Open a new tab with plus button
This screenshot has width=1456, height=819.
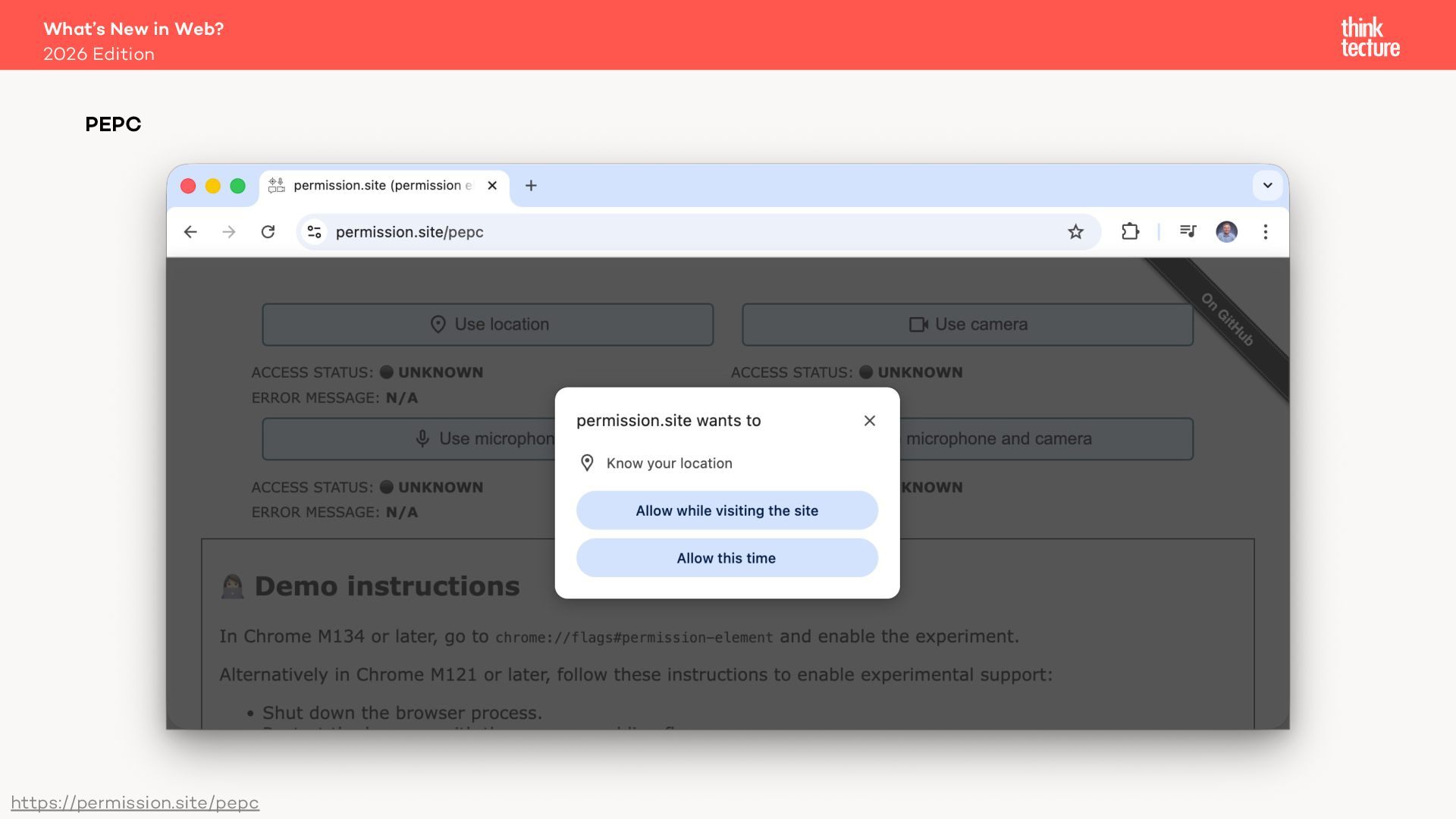531,186
